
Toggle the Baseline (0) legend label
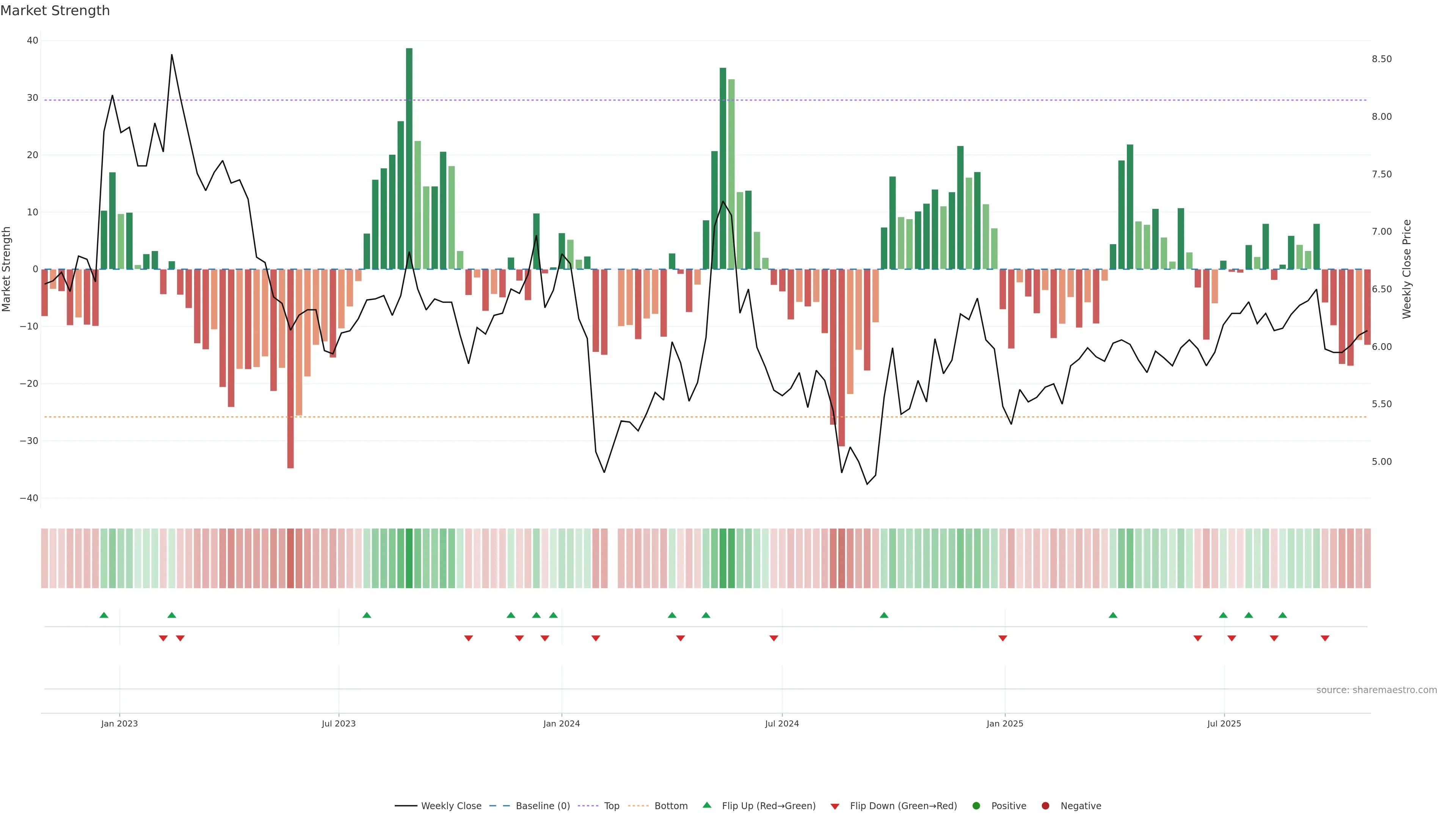543,806
